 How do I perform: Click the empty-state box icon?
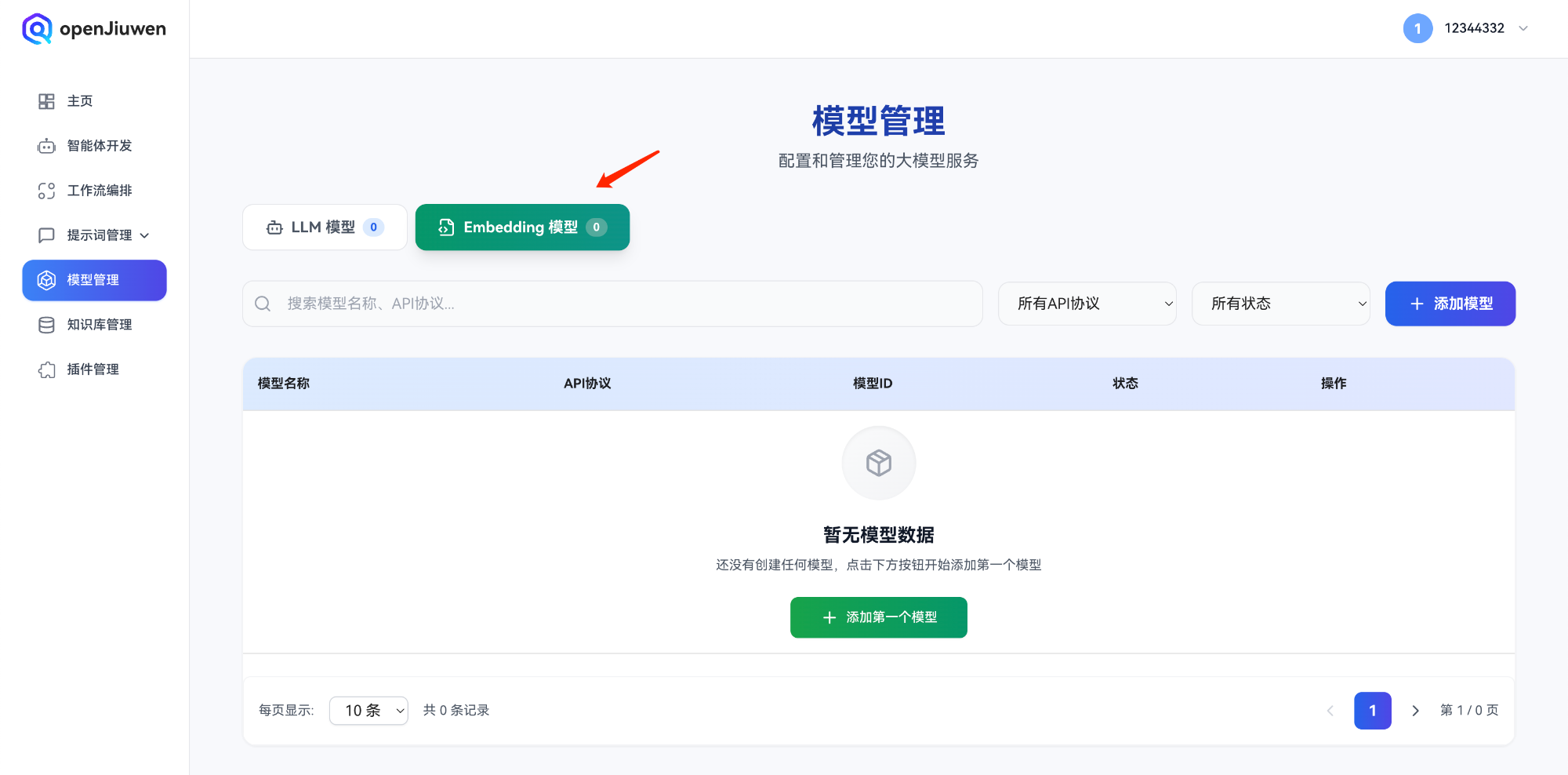pos(879,463)
